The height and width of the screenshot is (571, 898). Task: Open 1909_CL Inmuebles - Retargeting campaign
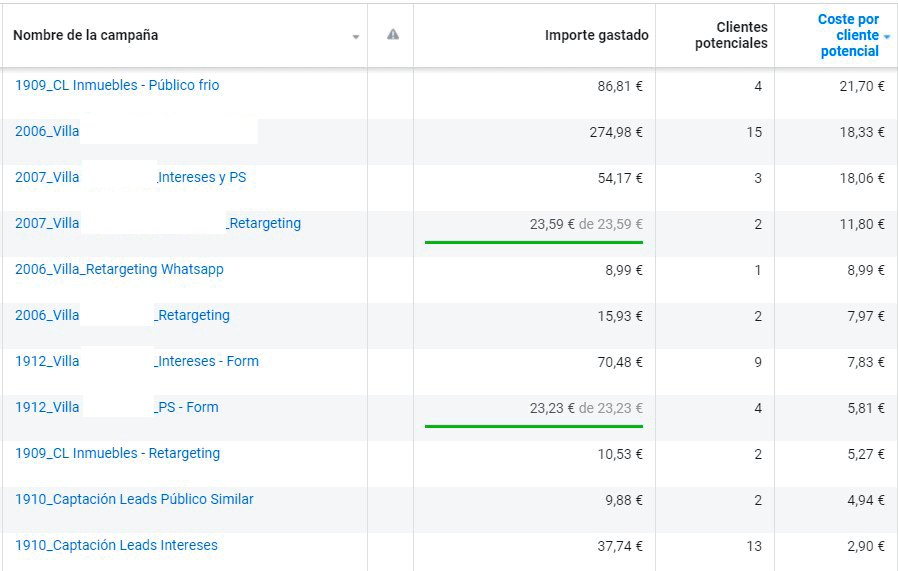coord(117,454)
